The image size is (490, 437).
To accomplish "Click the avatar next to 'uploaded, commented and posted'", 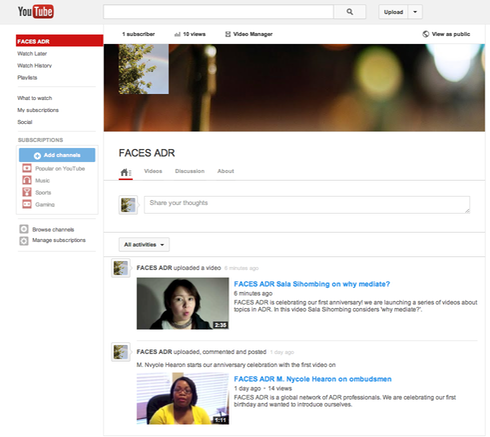I will pyautogui.click(x=121, y=352).
